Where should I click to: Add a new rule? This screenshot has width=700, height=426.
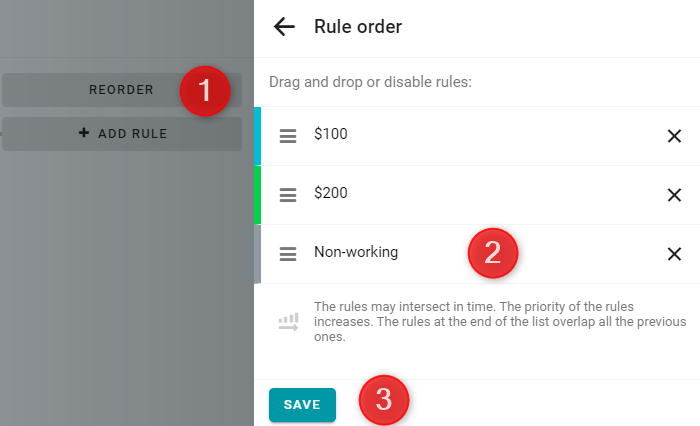[x=122, y=134]
